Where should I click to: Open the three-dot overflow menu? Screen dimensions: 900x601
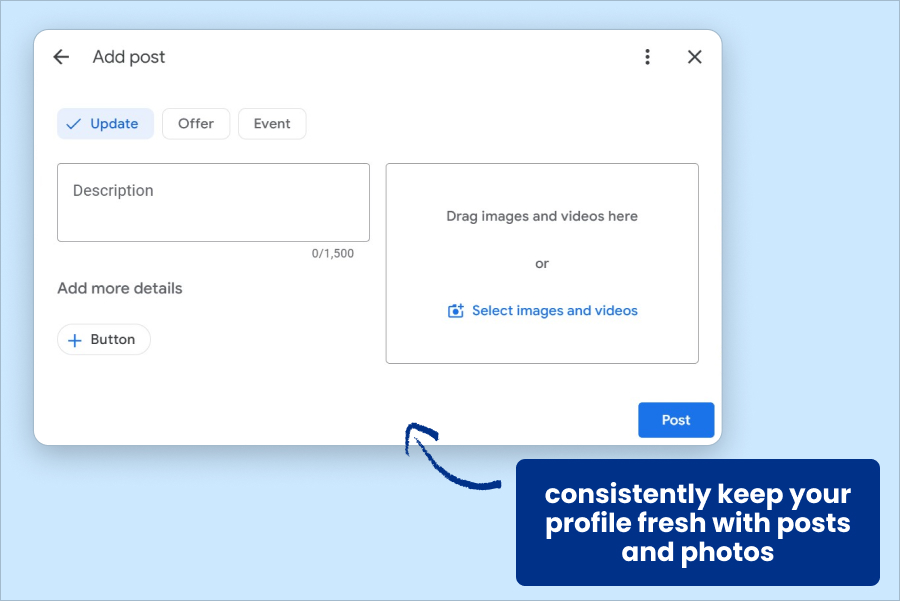click(x=647, y=57)
